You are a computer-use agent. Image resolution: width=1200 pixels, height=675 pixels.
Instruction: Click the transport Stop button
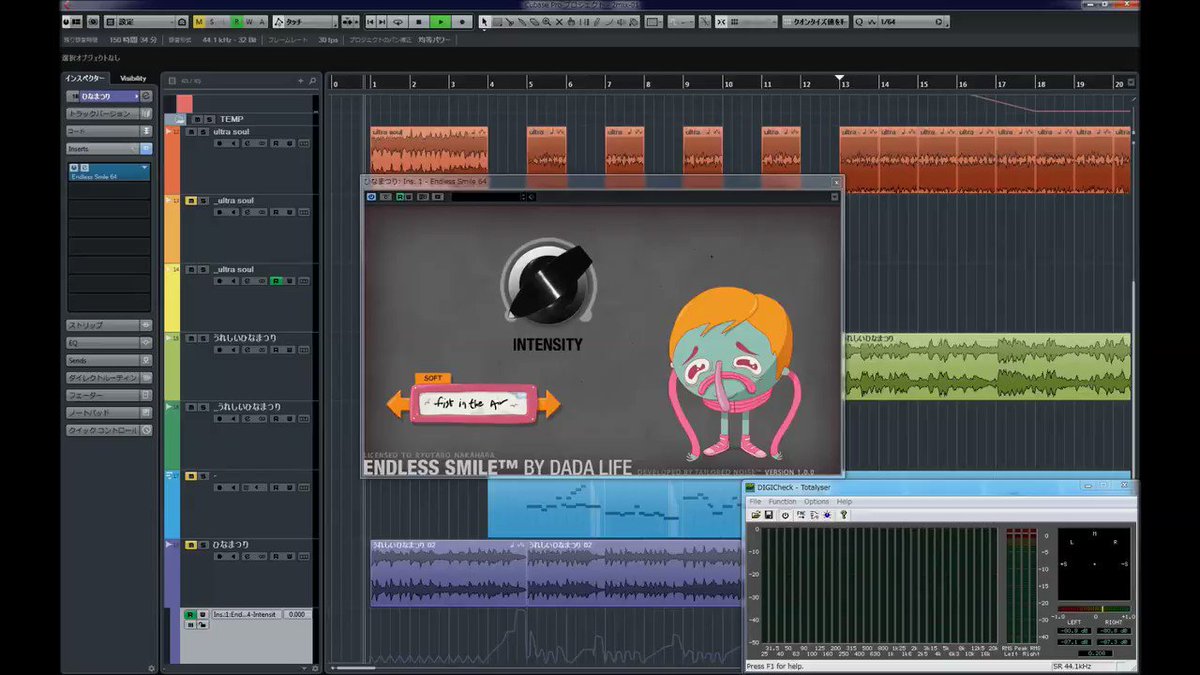pos(418,21)
